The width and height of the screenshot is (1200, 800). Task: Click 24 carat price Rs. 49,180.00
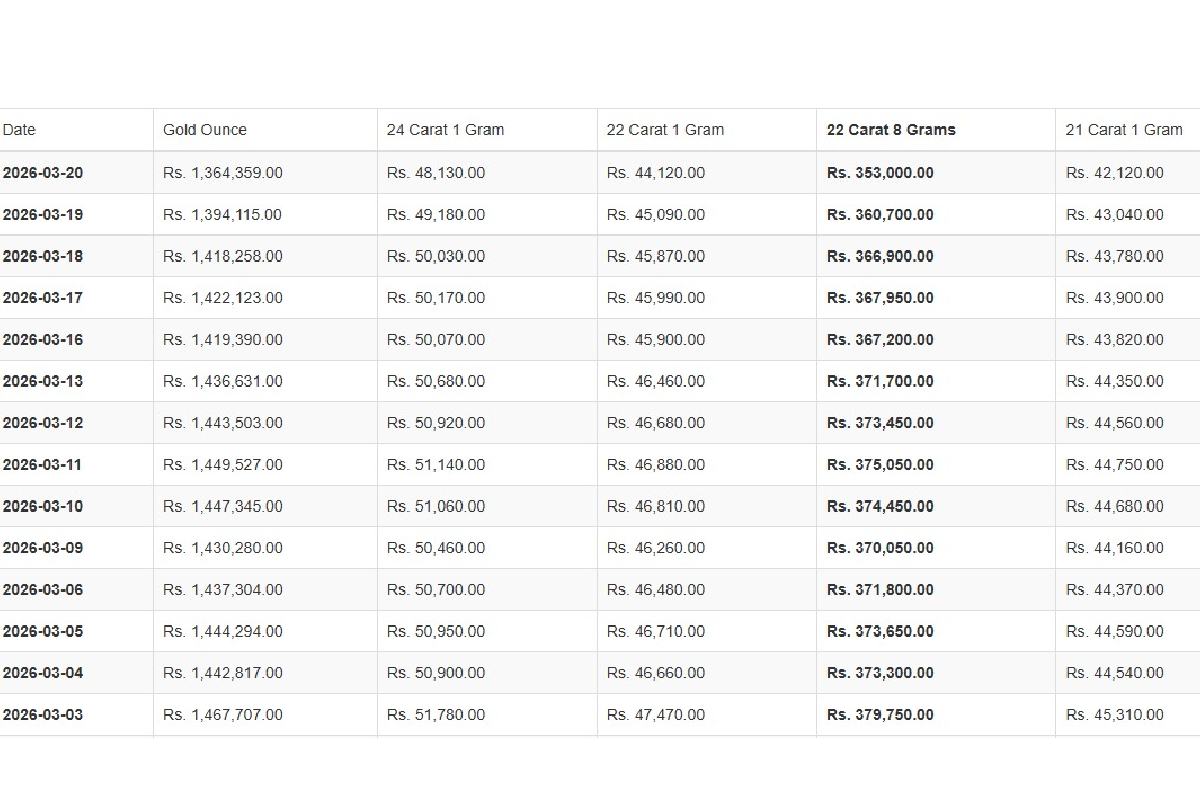point(436,215)
